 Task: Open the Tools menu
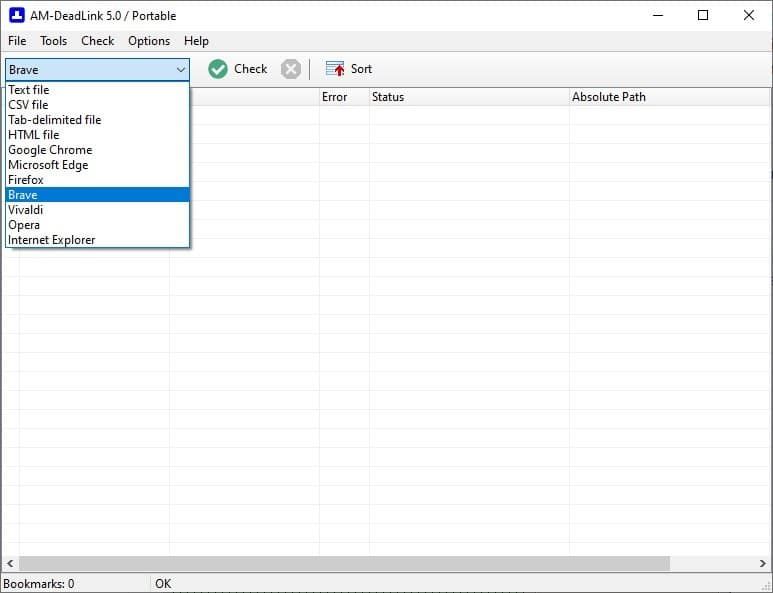[53, 41]
